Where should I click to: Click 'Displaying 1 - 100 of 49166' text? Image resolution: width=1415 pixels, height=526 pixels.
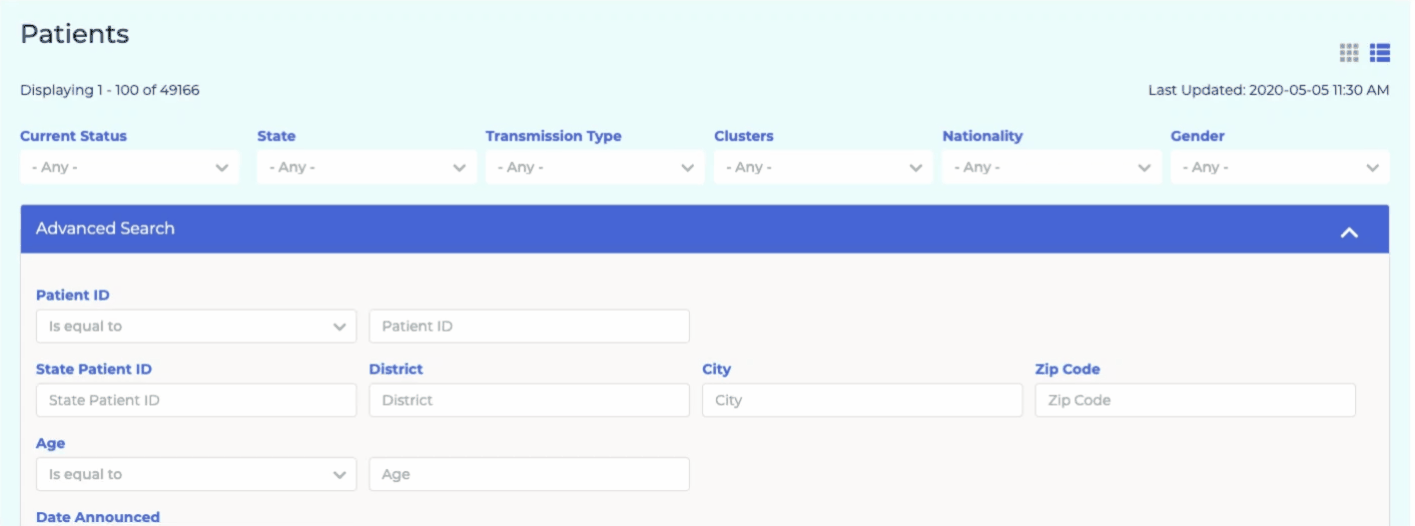coord(110,90)
